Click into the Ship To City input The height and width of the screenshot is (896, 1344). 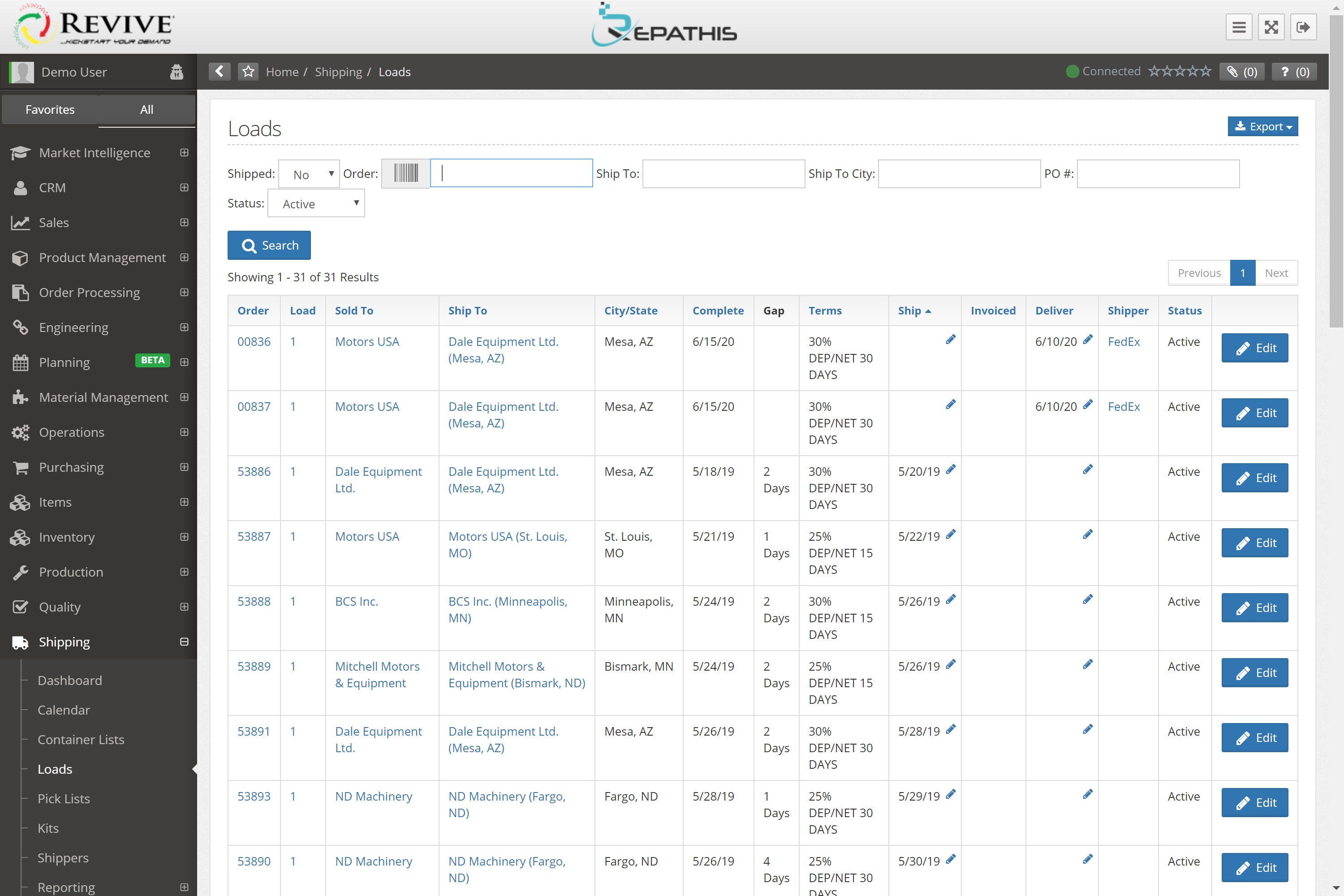click(x=960, y=174)
